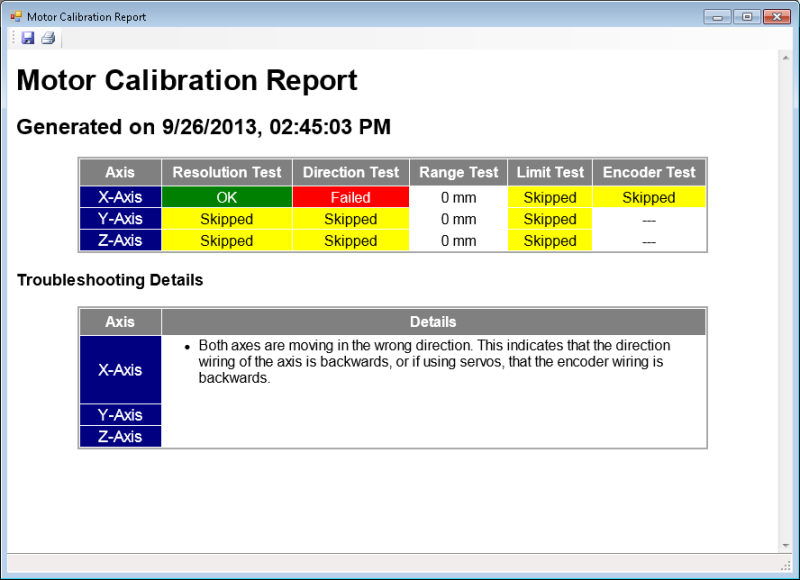The height and width of the screenshot is (580, 800).
Task: Click the Axis column header
Action: [119, 172]
